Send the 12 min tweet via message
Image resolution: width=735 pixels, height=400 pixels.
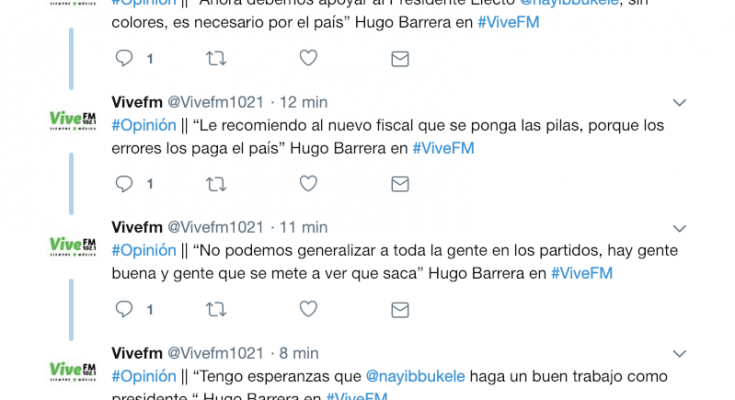[400, 184]
